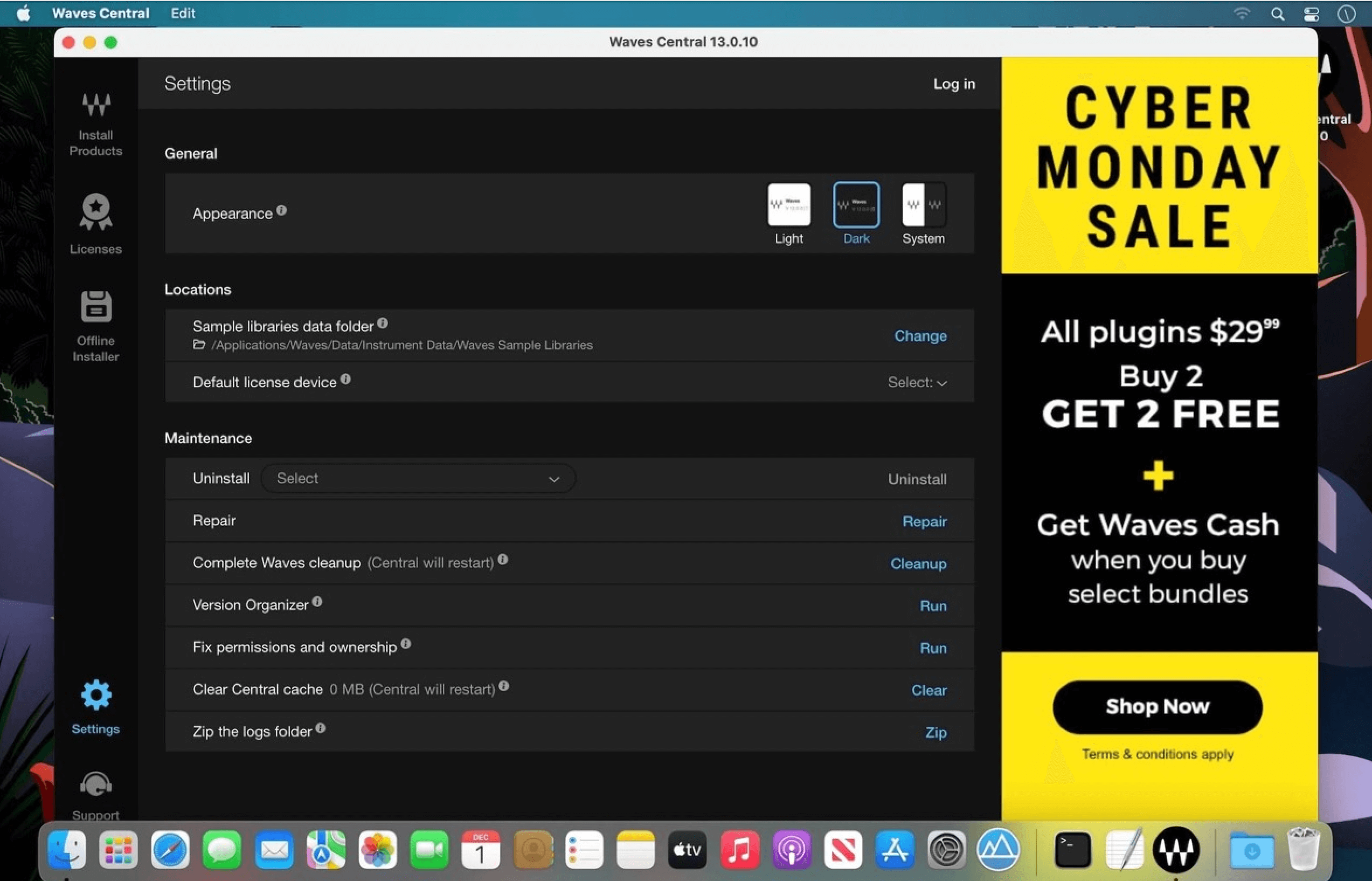The width and height of the screenshot is (1372, 881).
Task: Click the folder icon before the sample libraries path
Action: (x=199, y=345)
